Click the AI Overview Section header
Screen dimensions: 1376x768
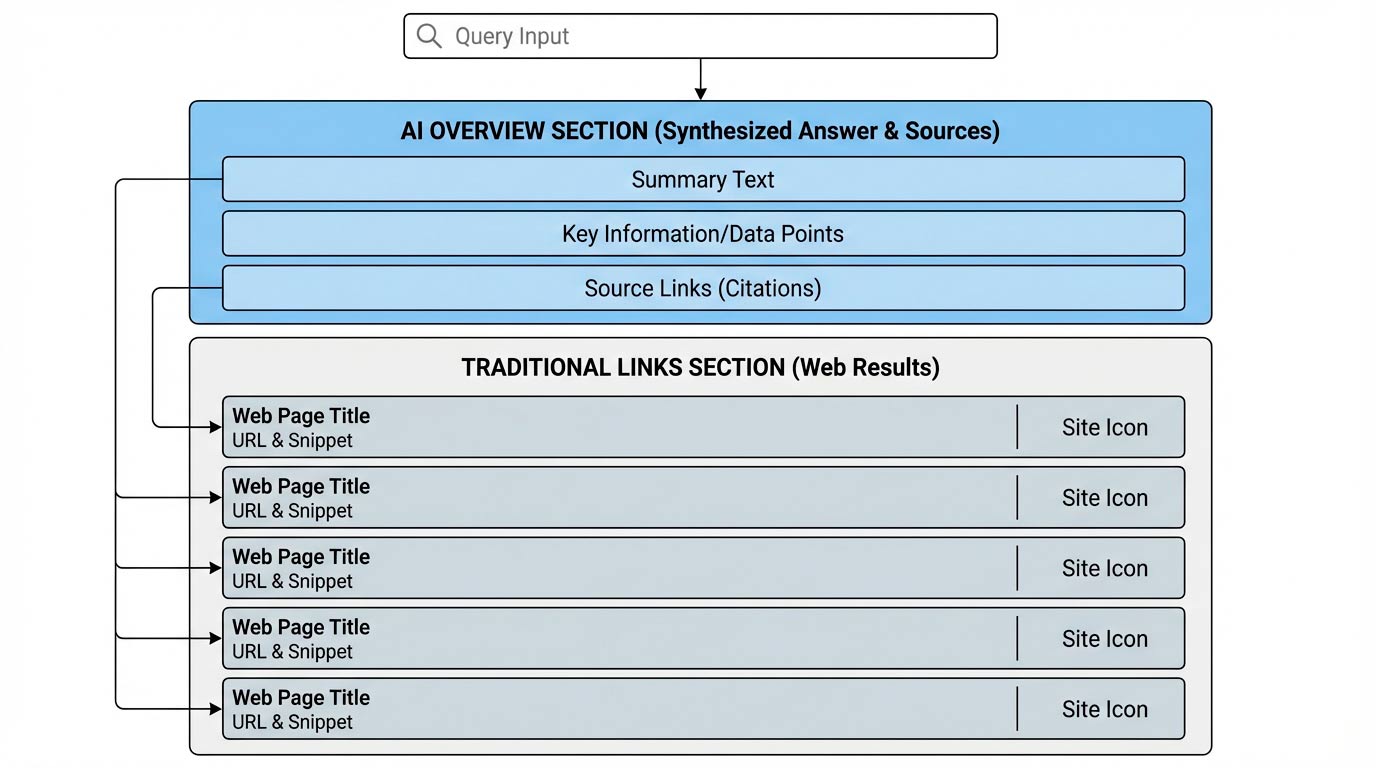click(x=699, y=130)
